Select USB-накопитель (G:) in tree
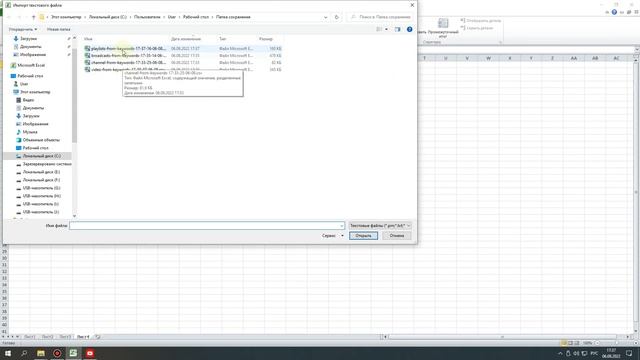640x360 pixels. click(41, 188)
